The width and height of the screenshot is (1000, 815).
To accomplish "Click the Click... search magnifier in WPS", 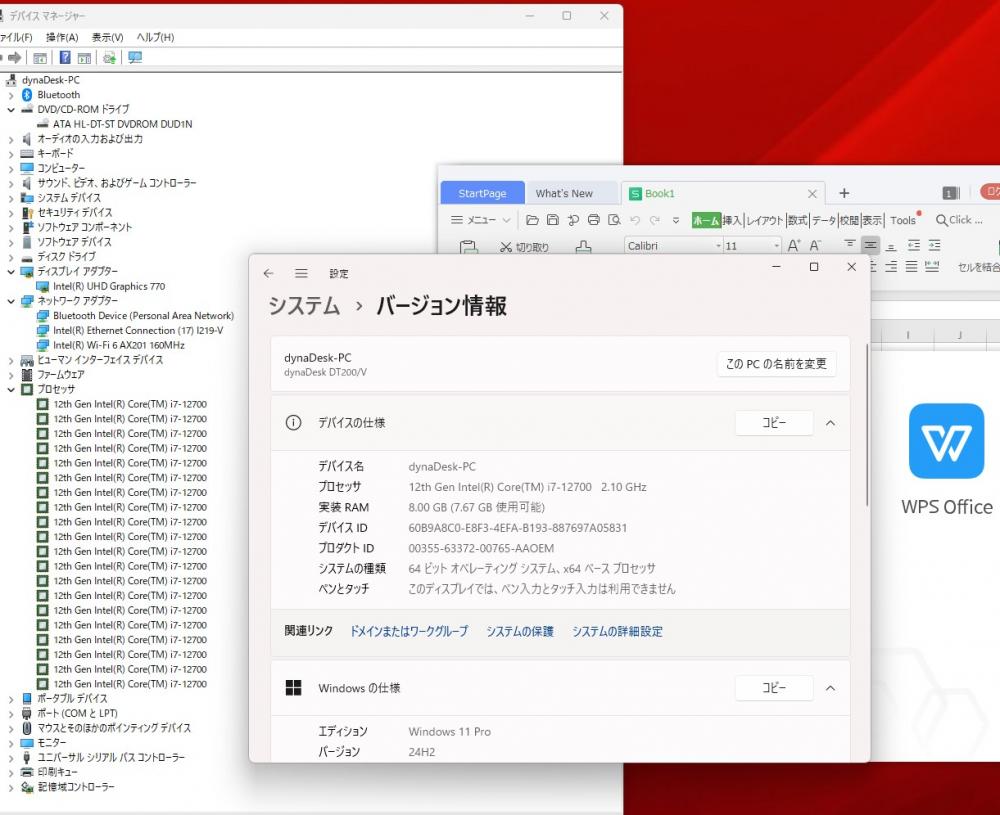I will 941,220.
